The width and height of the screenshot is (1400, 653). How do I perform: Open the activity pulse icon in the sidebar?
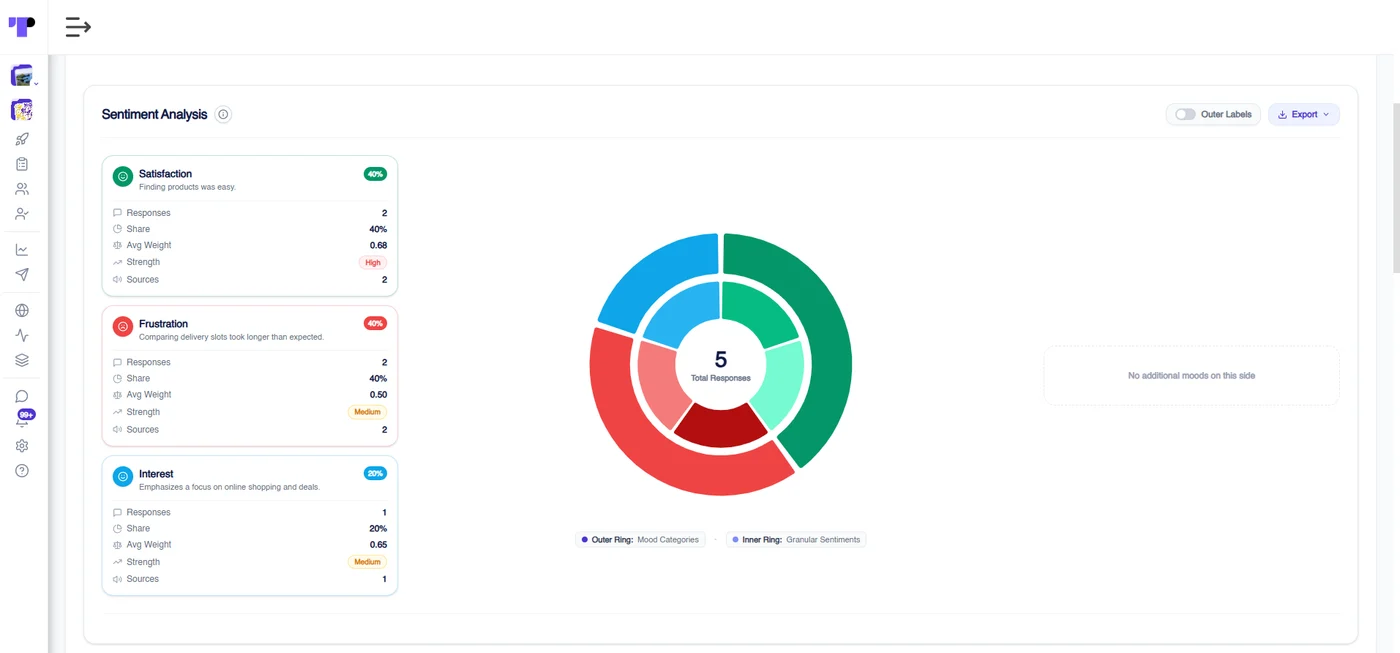[x=22, y=336]
